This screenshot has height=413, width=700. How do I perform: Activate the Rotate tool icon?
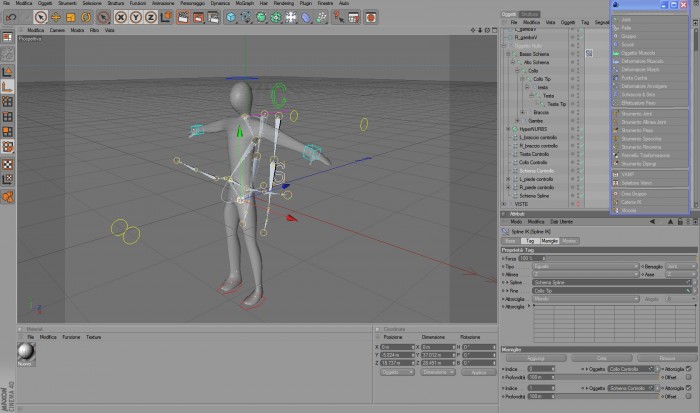[86, 17]
